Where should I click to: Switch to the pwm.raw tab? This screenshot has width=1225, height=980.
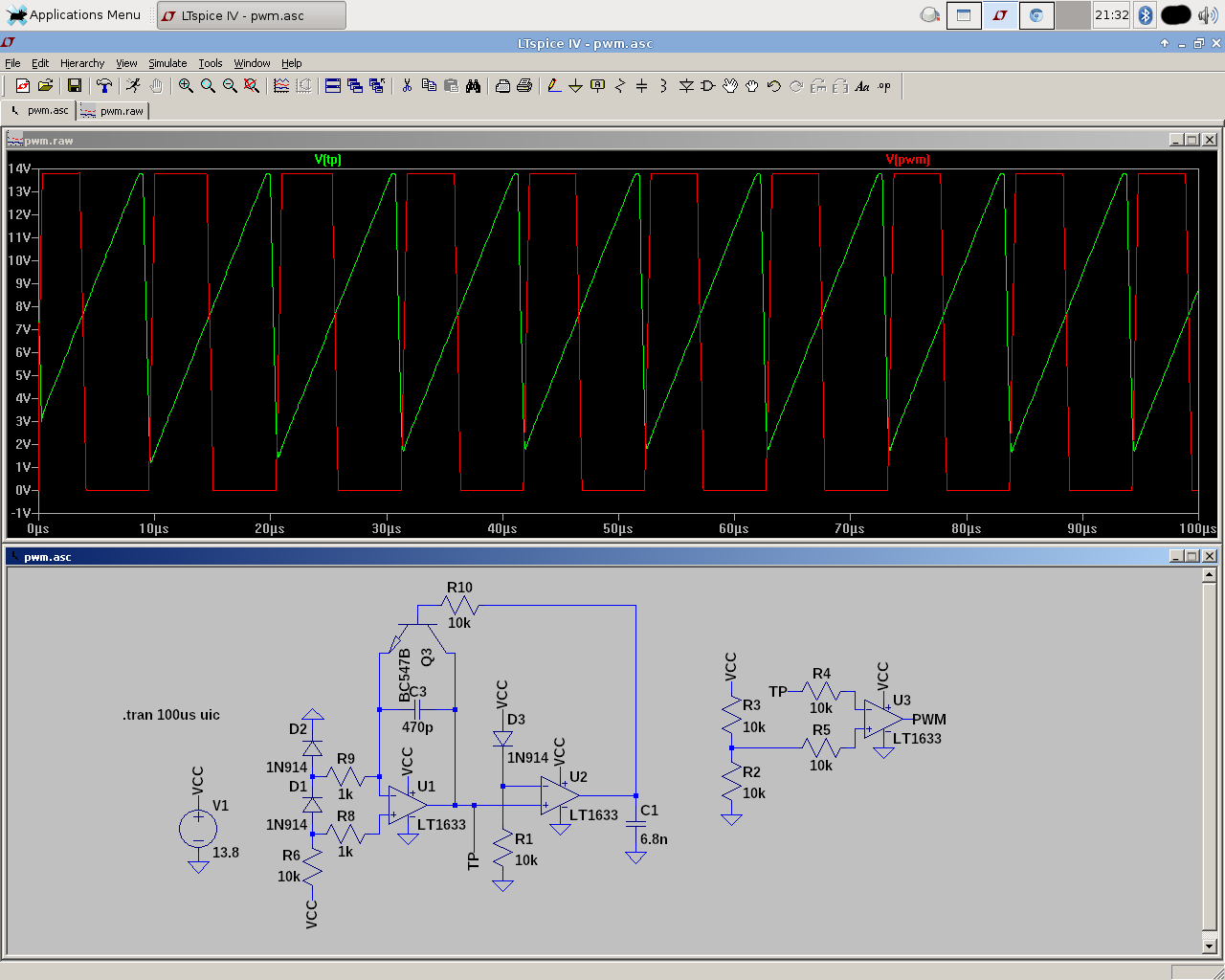[112, 111]
